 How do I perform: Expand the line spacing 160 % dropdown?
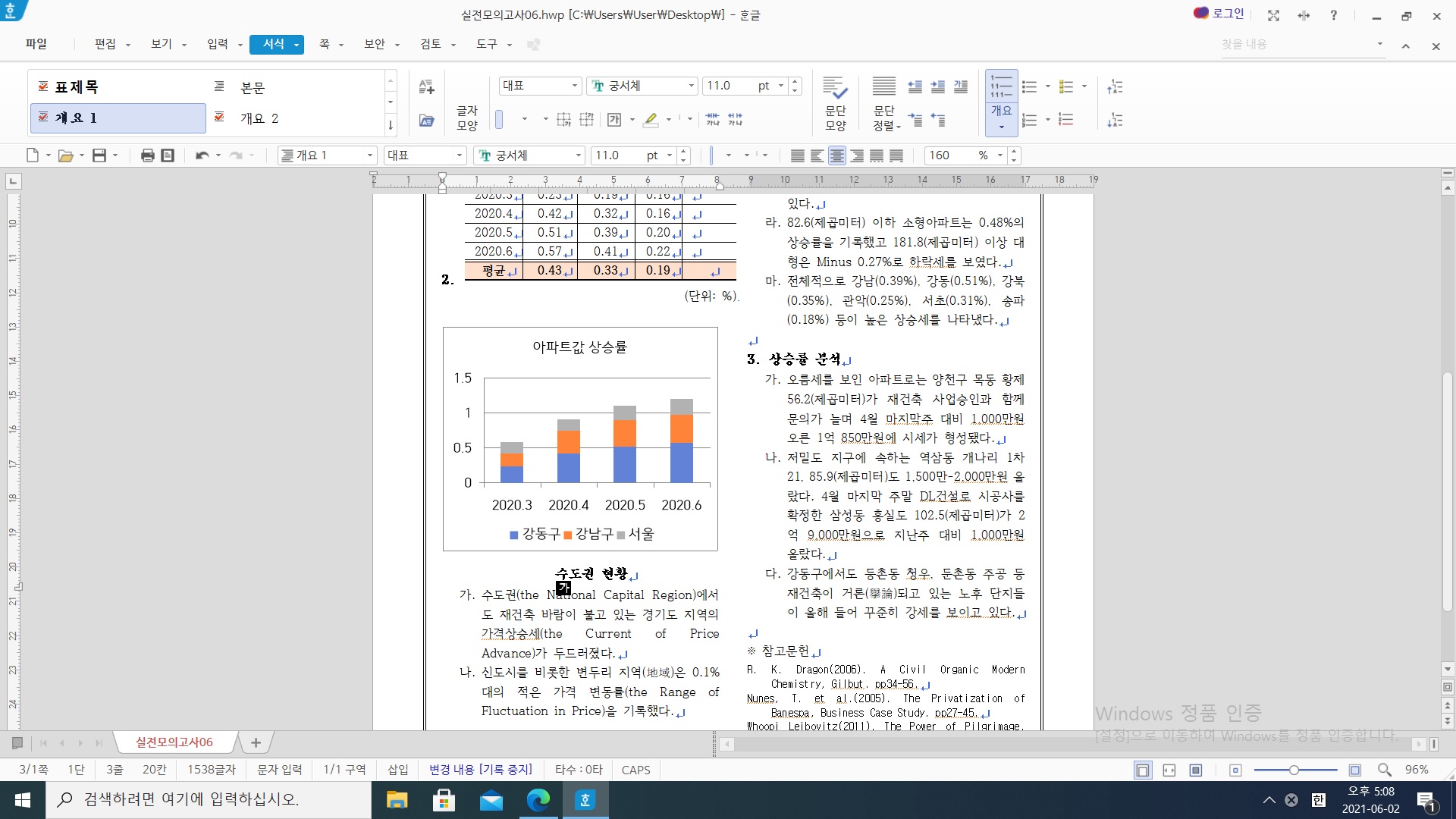click(x=1000, y=155)
